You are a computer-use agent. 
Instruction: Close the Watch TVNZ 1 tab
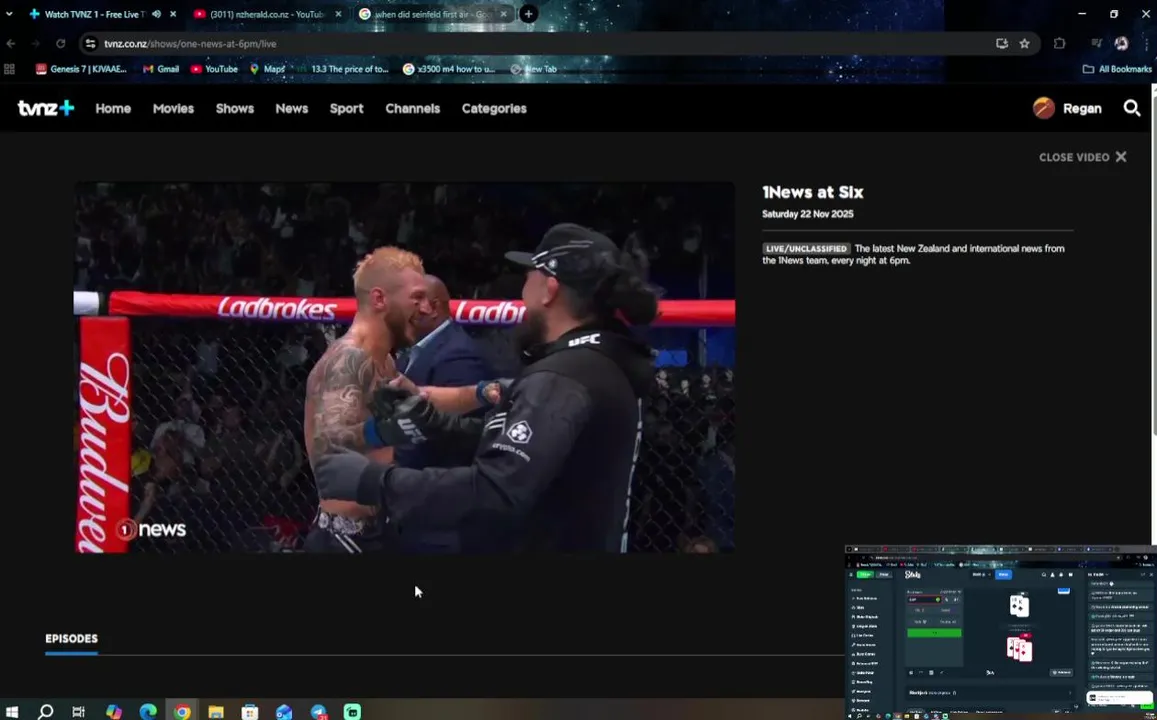point(173,14)
